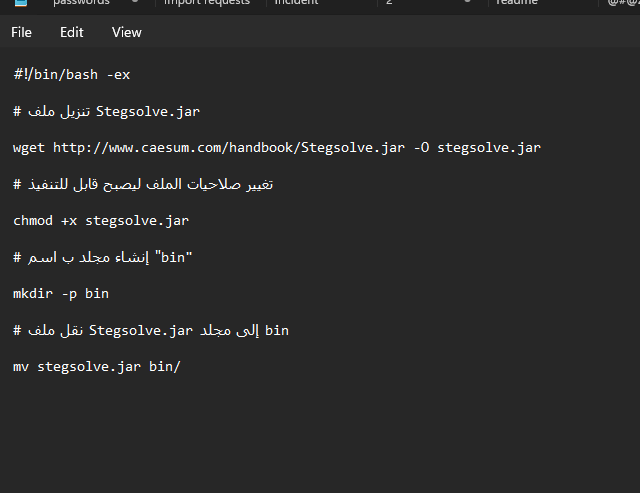The height and width of the screenshot is (493, 640).
Task: Click the mkdir -p bin line
Action: pos(61,294)
